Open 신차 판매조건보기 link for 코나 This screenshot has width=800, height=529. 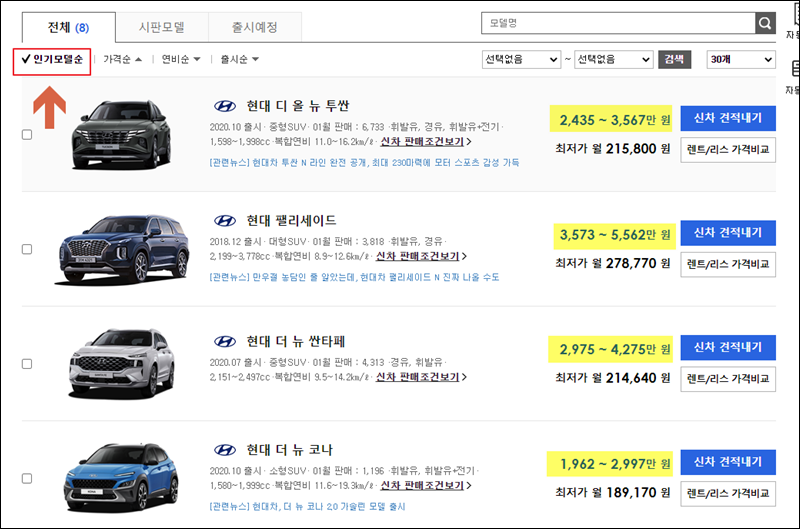pos(426,486)
